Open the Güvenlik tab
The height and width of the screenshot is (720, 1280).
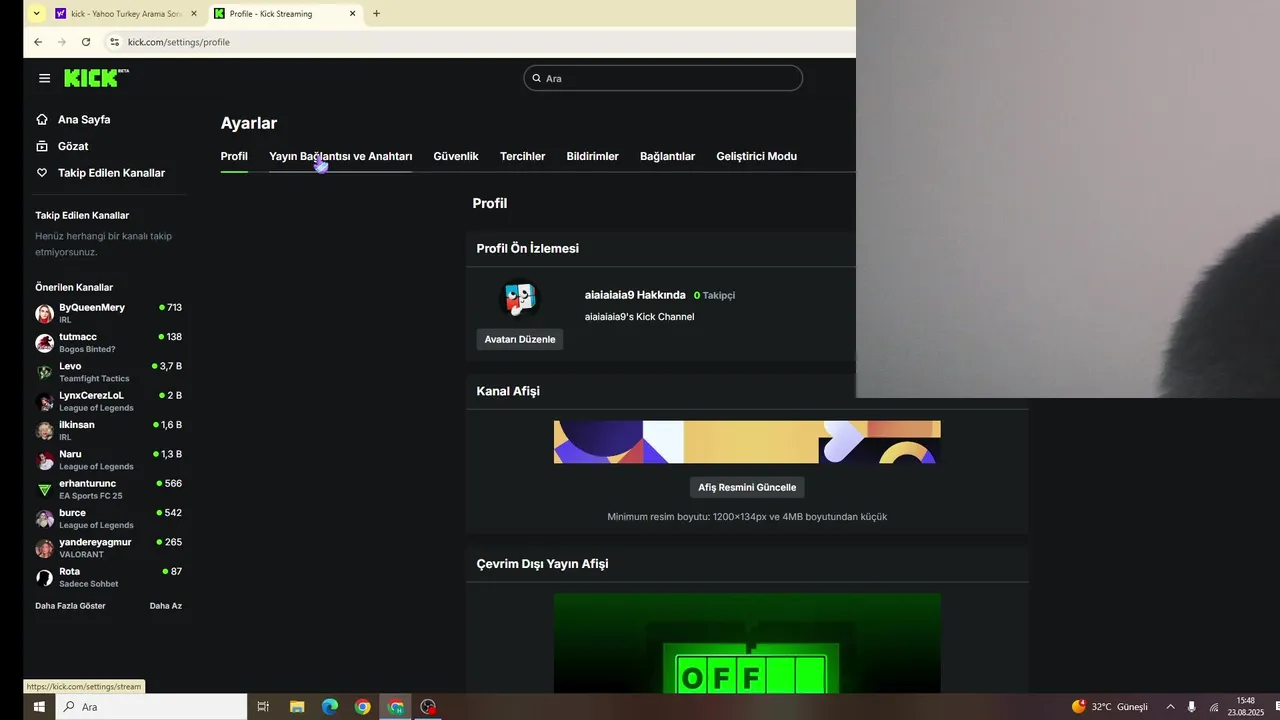click(x=456, y=156)
